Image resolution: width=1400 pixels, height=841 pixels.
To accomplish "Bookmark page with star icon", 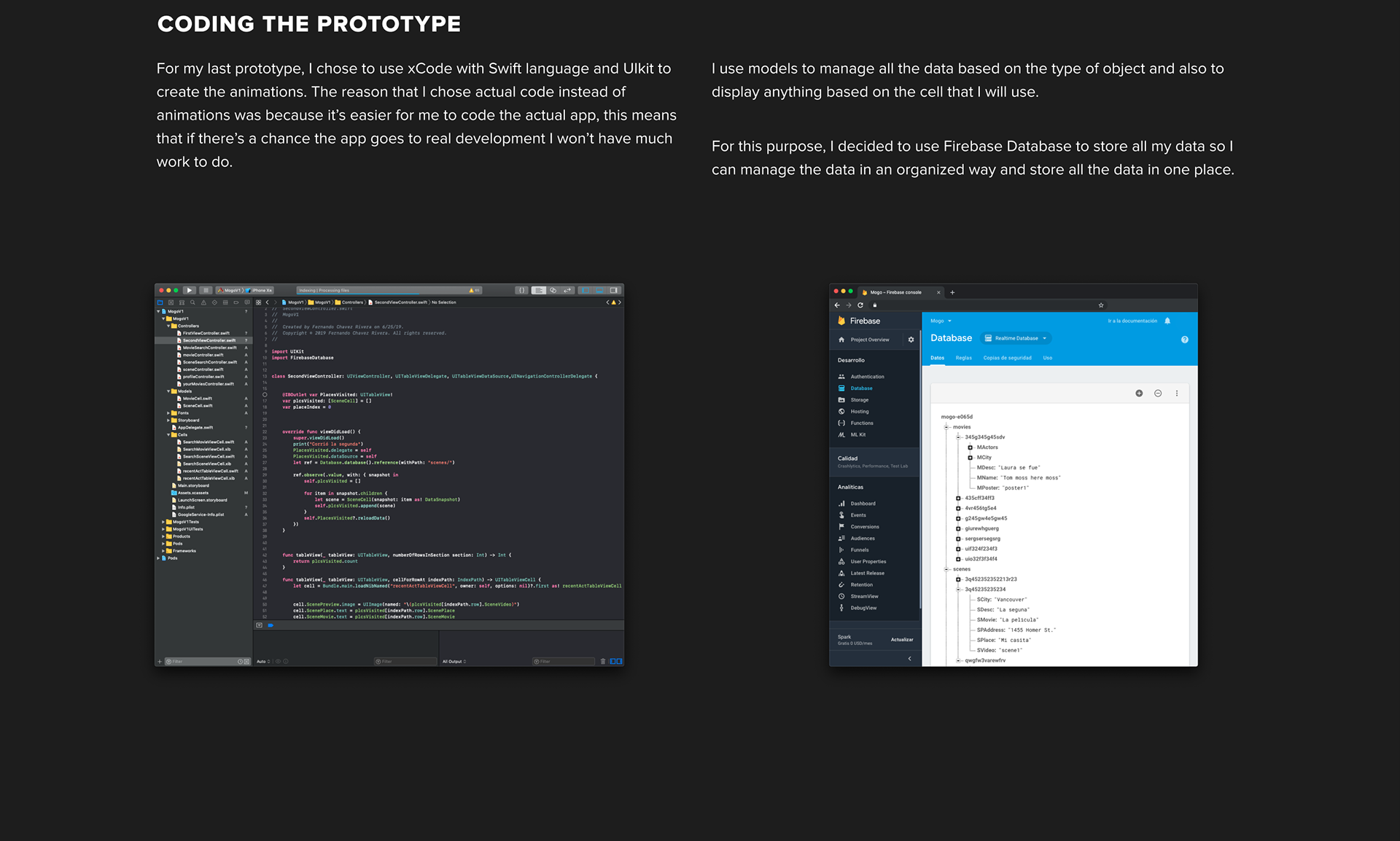I will click(x=1101, y=305).
